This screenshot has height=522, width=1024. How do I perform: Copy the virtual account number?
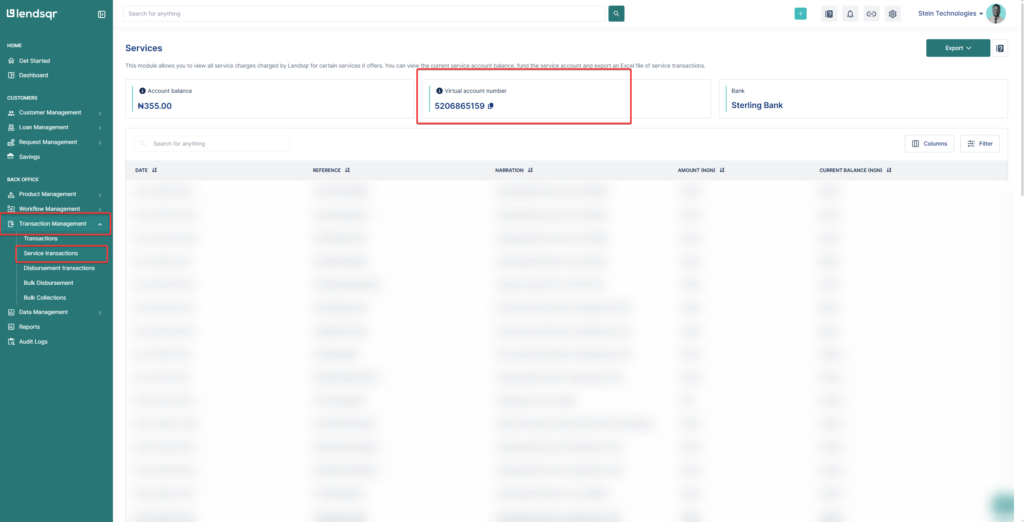point(490,106)
